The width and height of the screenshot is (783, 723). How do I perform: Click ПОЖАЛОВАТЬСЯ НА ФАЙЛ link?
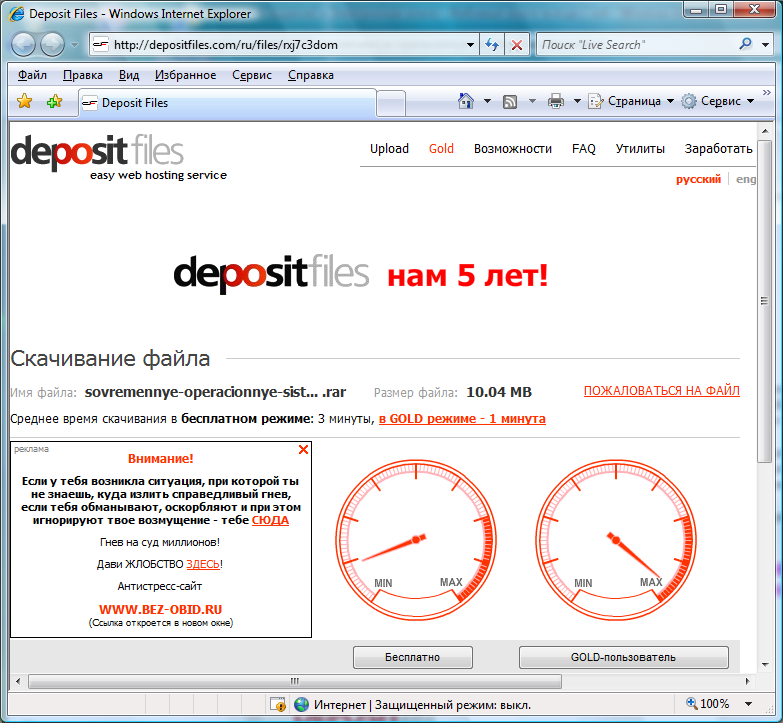pyautogui.click(x=662, y=391)
